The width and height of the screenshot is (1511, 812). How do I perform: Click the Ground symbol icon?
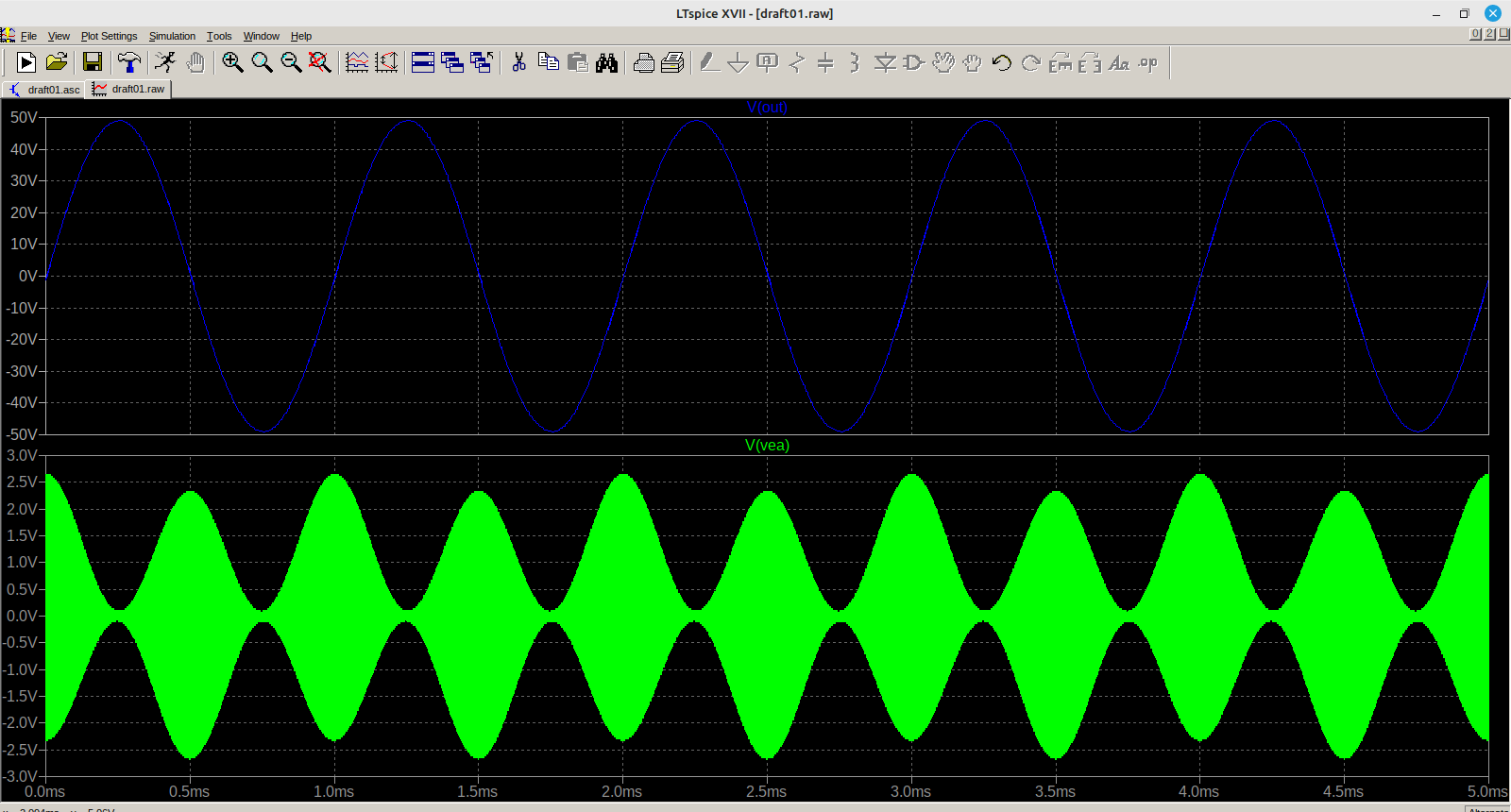(x=739, y=62)
